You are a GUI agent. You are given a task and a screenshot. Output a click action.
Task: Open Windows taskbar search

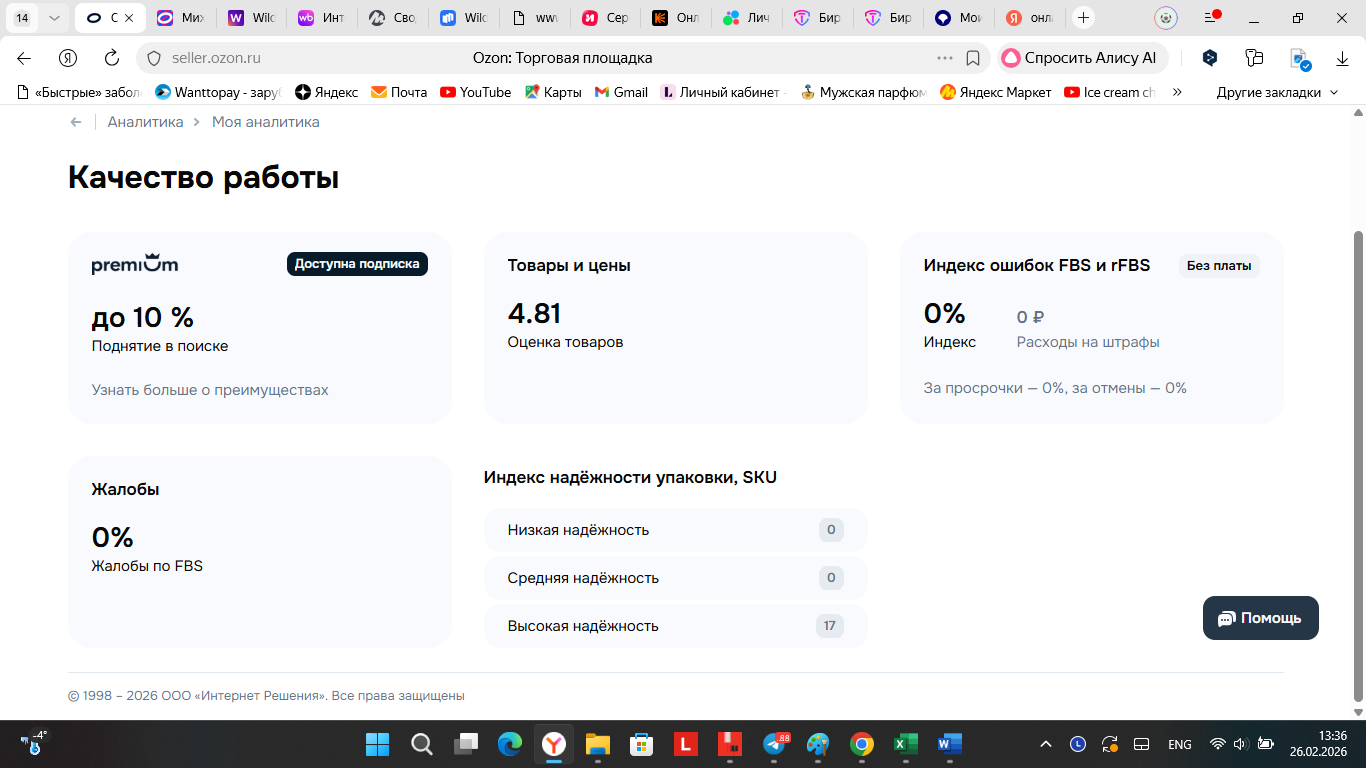422,744
